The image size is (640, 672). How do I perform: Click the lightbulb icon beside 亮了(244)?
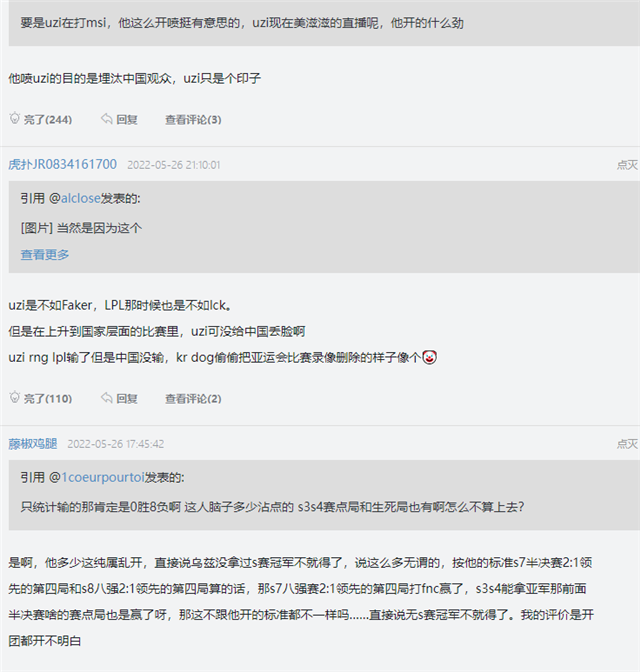tap(14, 119)
